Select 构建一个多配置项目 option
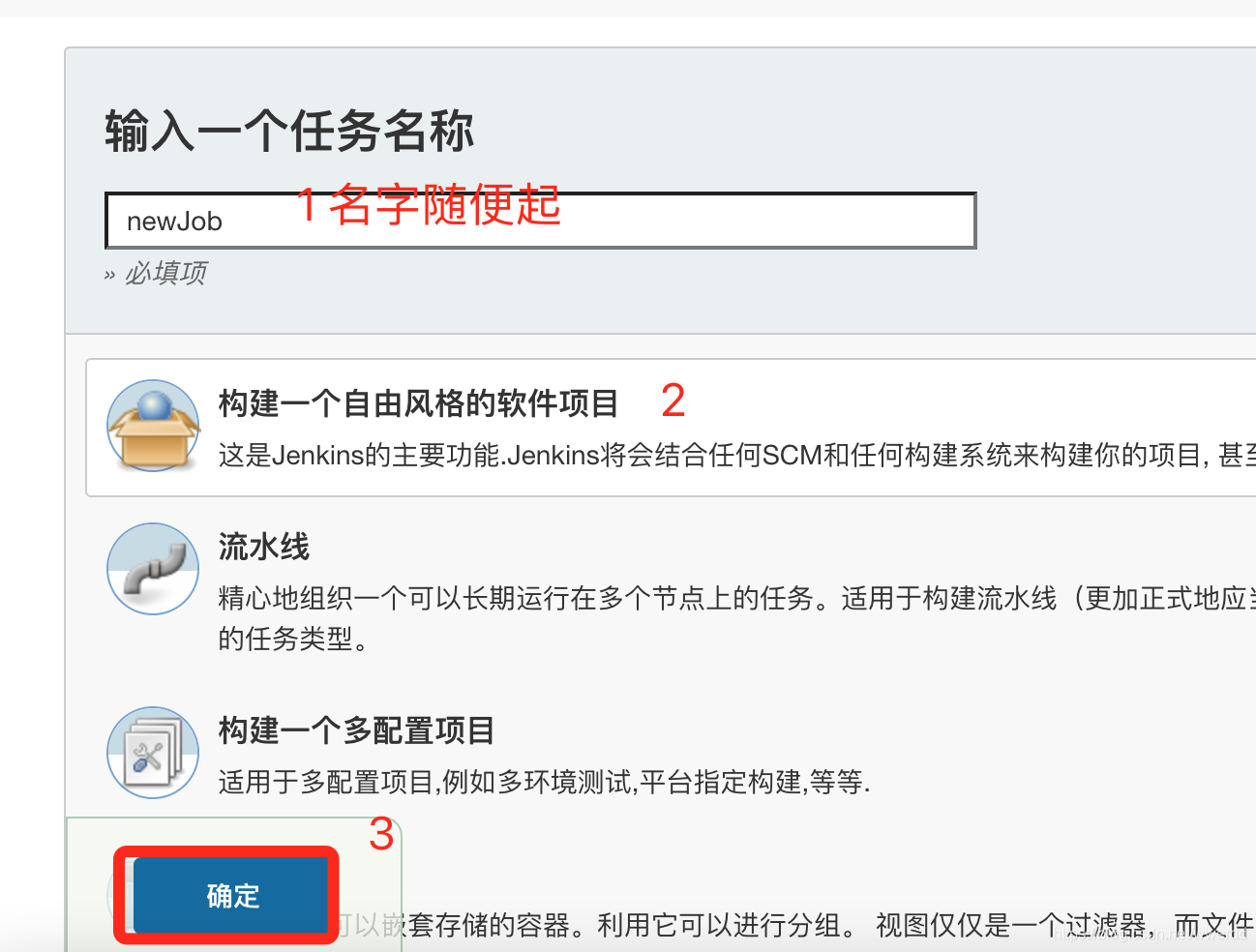 [356, 729]
